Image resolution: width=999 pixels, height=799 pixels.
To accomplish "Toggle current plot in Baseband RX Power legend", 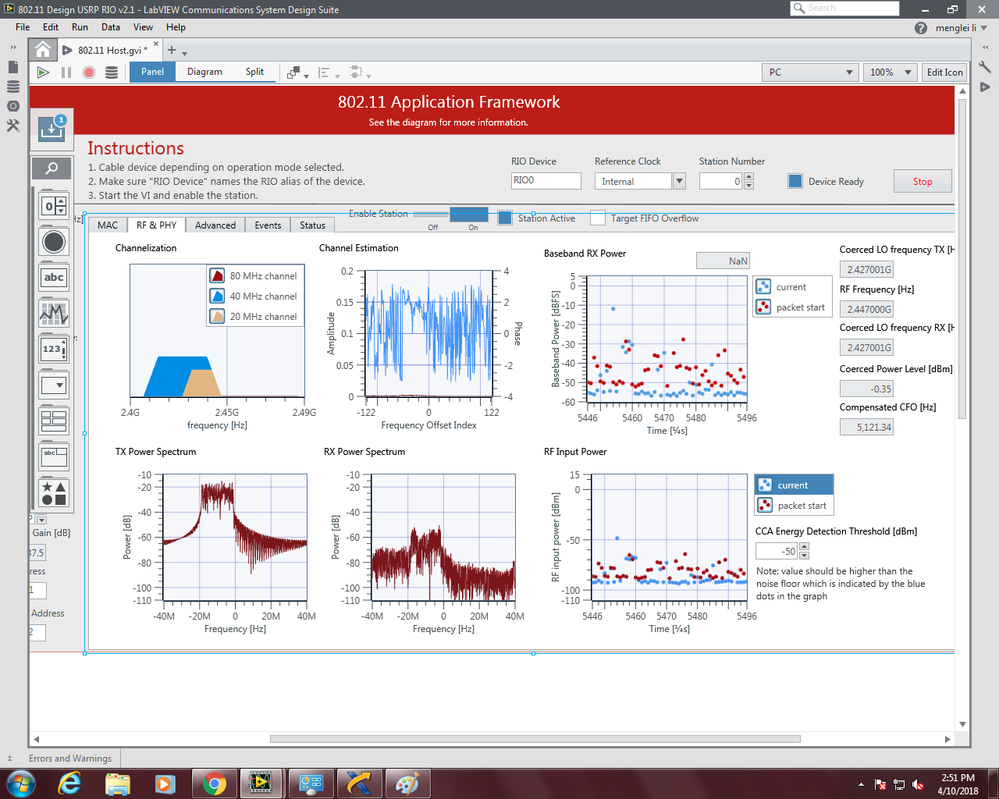I will 763,287.
